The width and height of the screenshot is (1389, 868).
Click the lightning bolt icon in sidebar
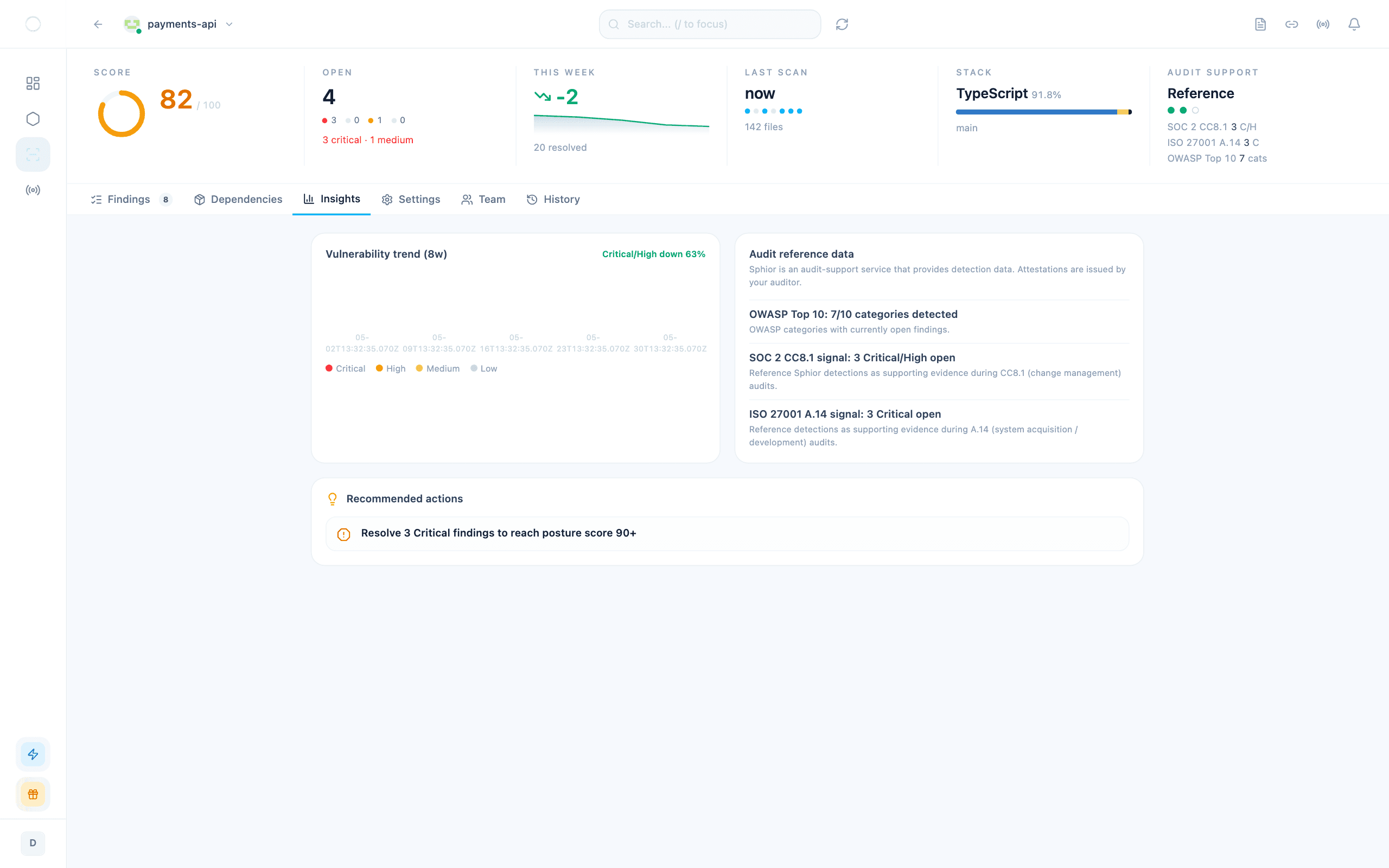33,754
